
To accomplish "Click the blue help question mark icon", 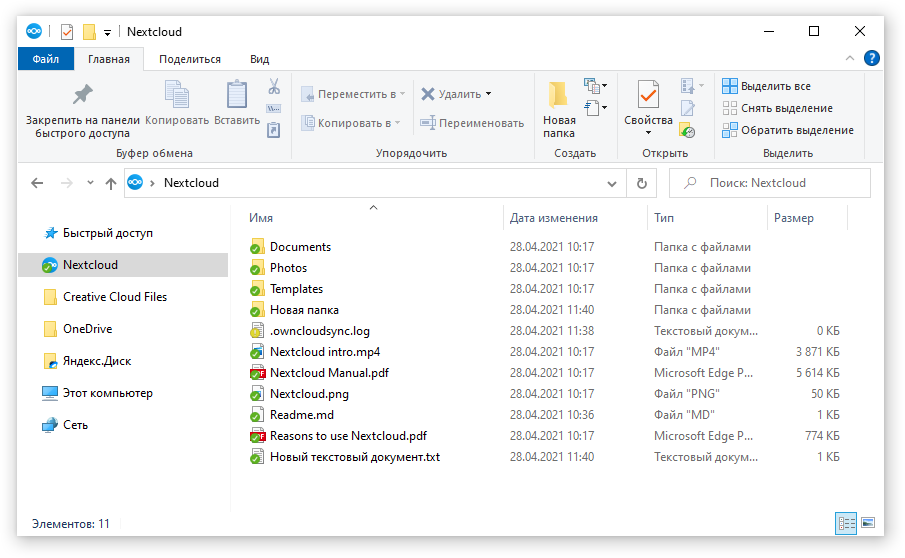I will [872, 58].
